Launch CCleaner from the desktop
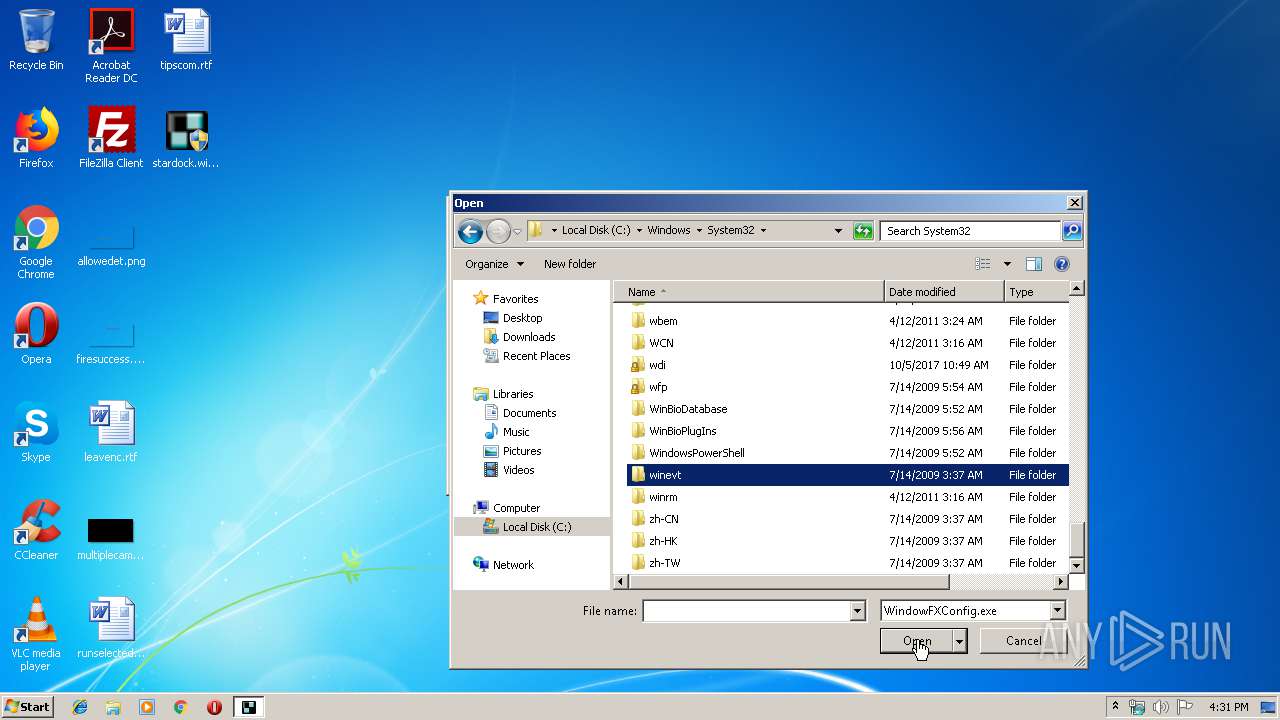 point(36,530)
